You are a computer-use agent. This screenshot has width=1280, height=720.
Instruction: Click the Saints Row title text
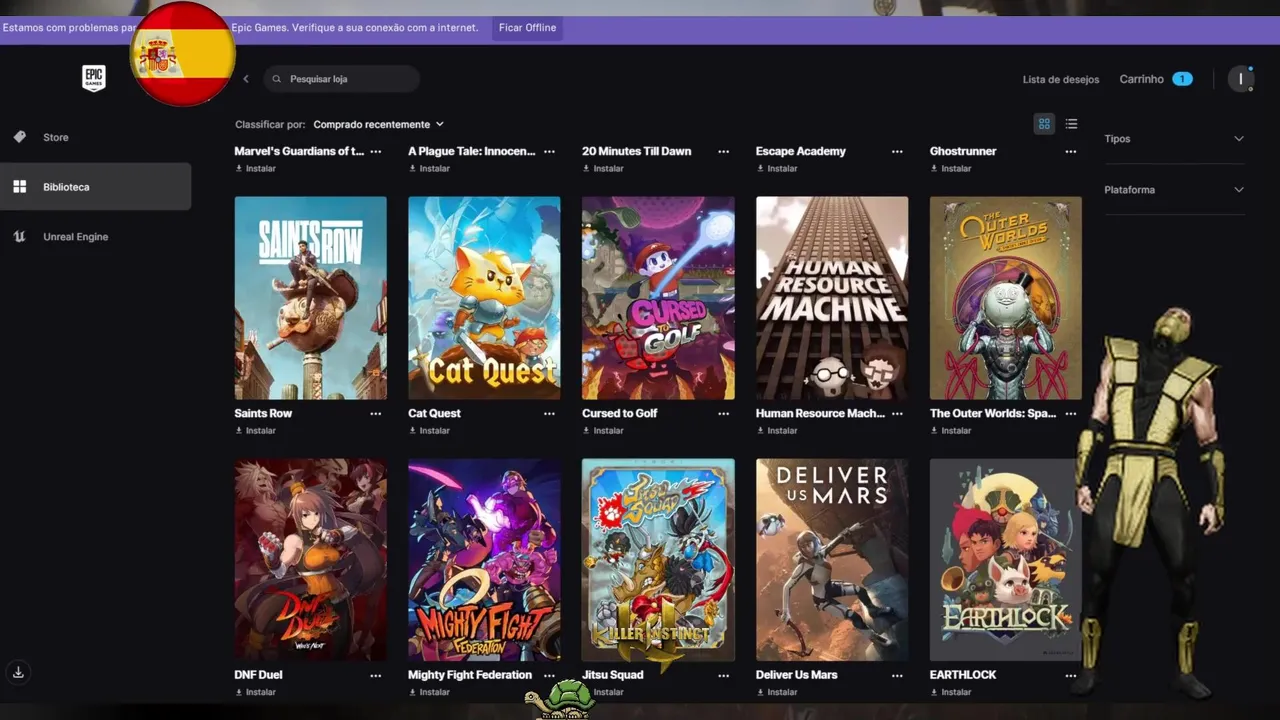tap(263, 414)
